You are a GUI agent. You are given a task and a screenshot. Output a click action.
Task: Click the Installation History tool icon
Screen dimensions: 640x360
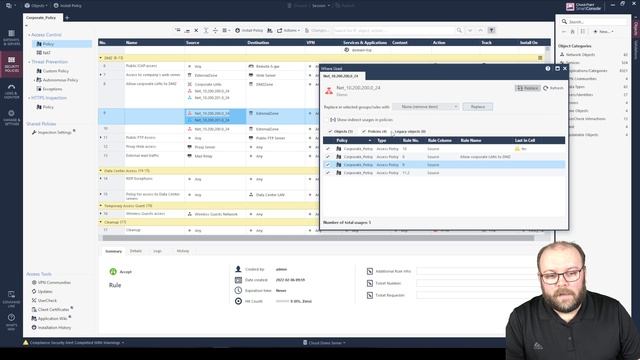[34, 327]
